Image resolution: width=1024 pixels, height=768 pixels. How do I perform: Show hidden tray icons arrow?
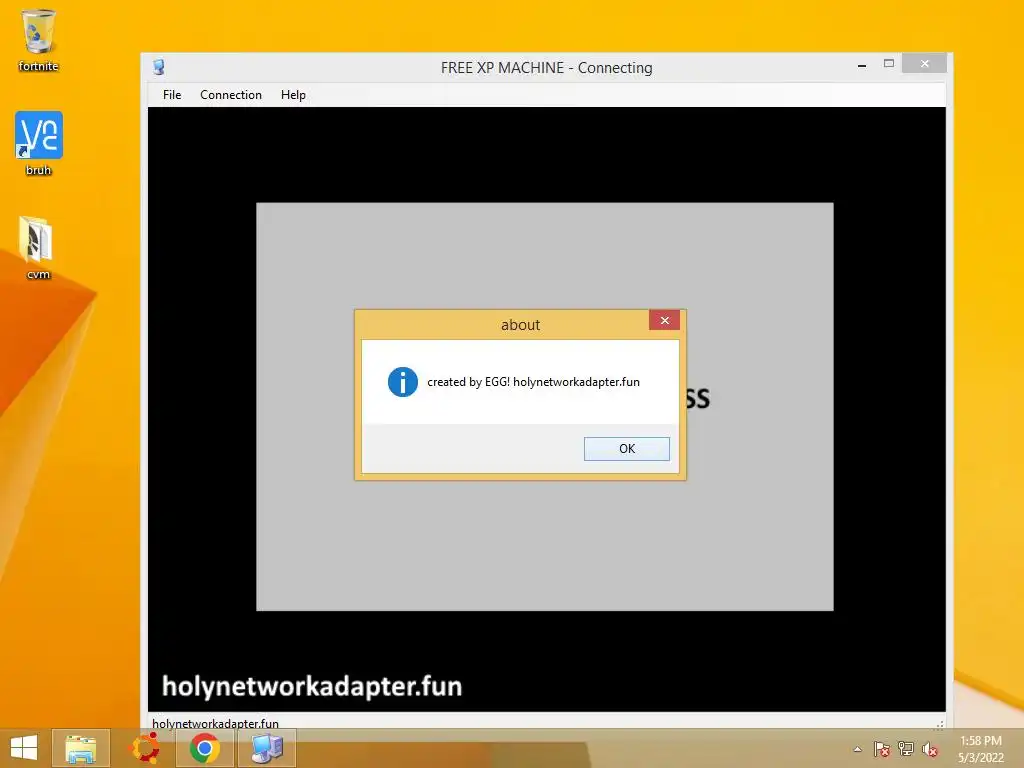857,749
